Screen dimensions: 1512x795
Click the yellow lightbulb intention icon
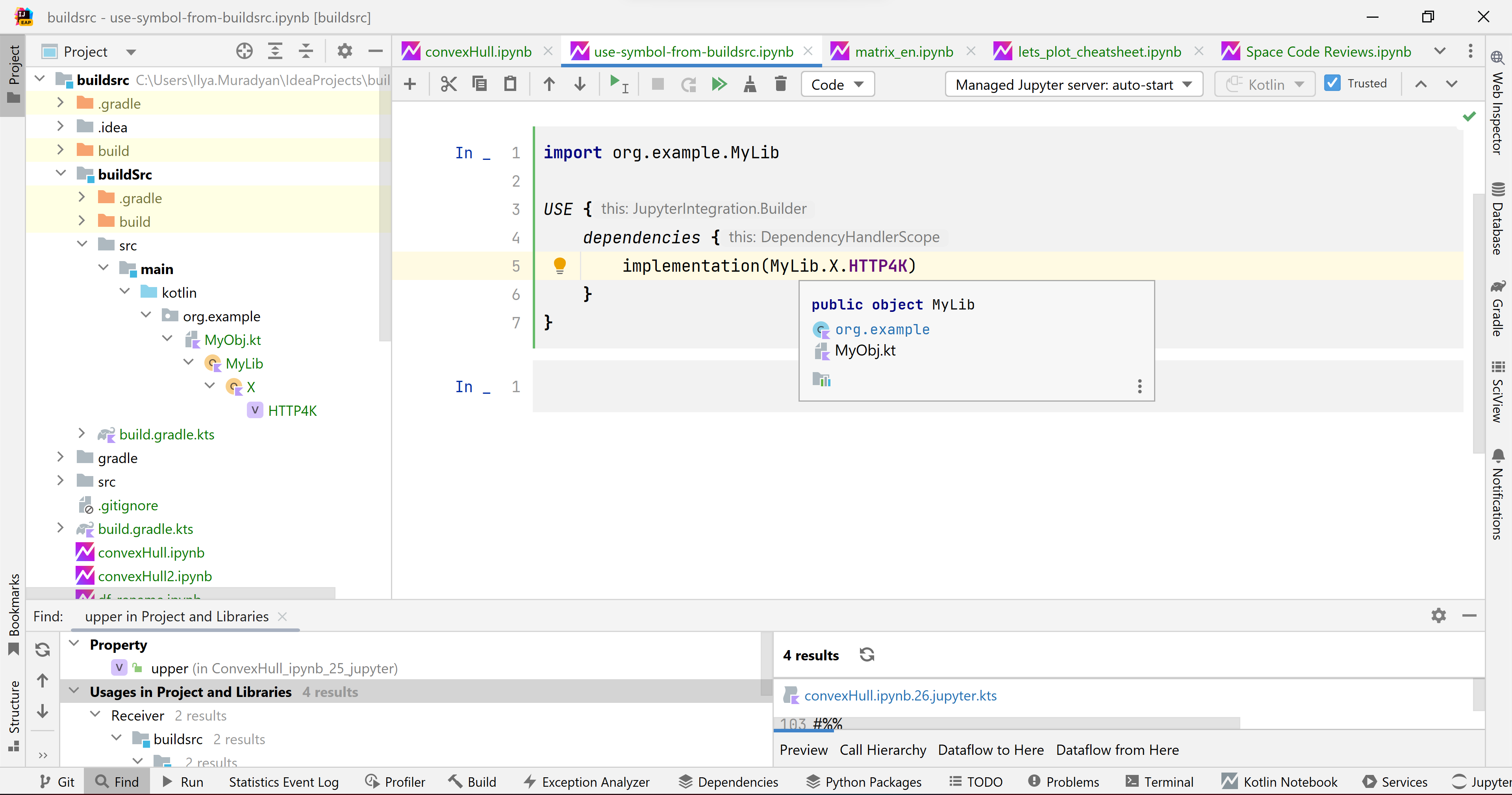560,265
